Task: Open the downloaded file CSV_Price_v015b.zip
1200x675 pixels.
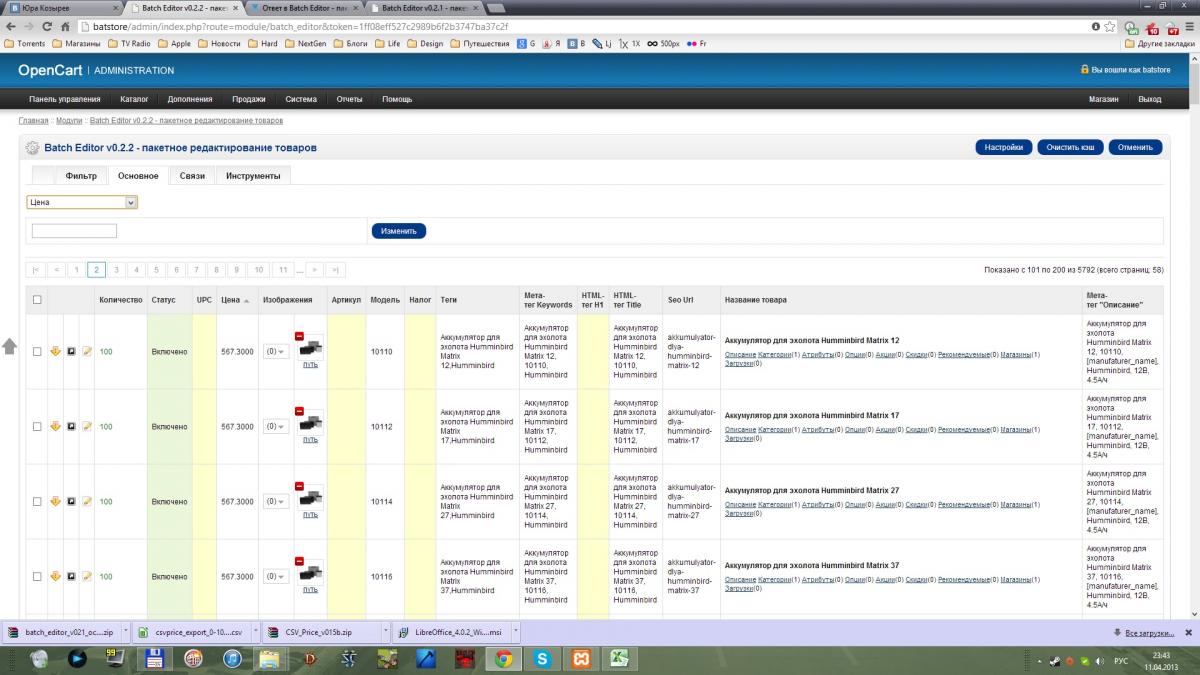Action: click(325, 632)
